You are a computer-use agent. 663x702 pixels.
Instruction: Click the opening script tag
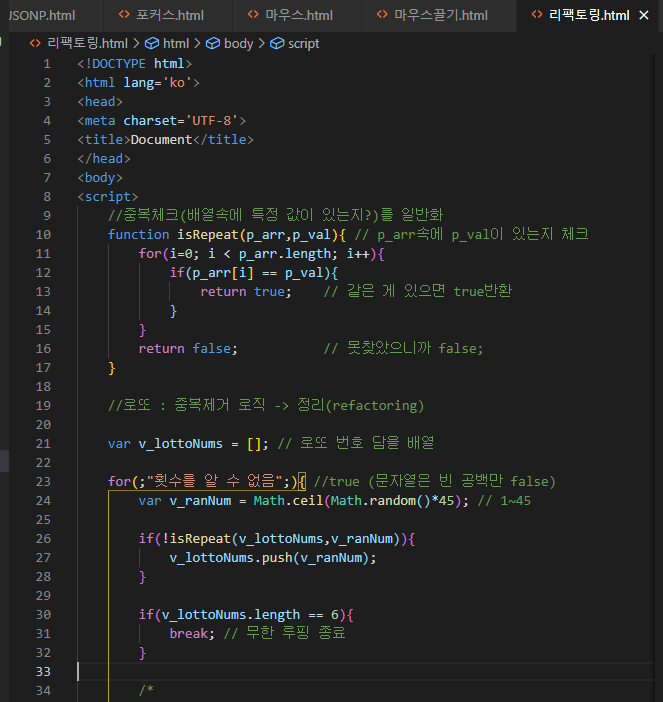(x=108, y=197)
